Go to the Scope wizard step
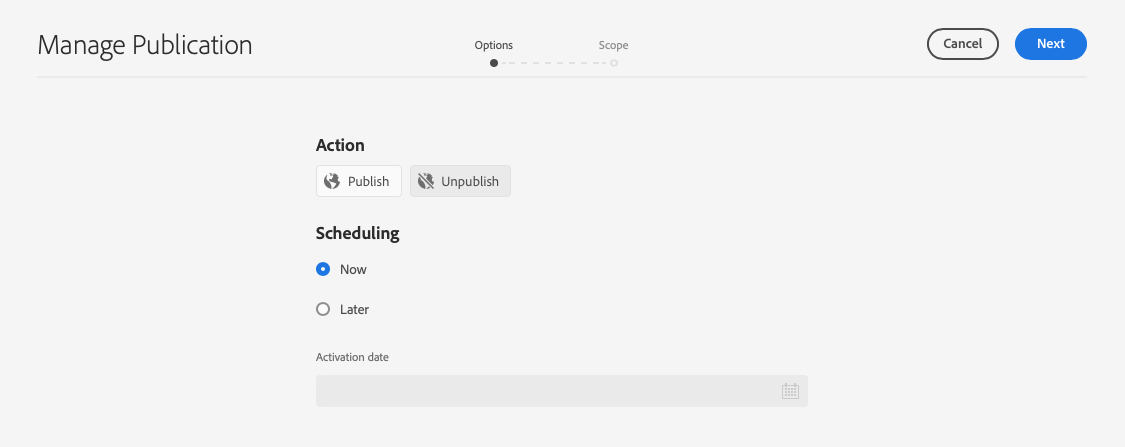Image resolution: width=1125 pixels, height=447 pixels. pos(613,45)
